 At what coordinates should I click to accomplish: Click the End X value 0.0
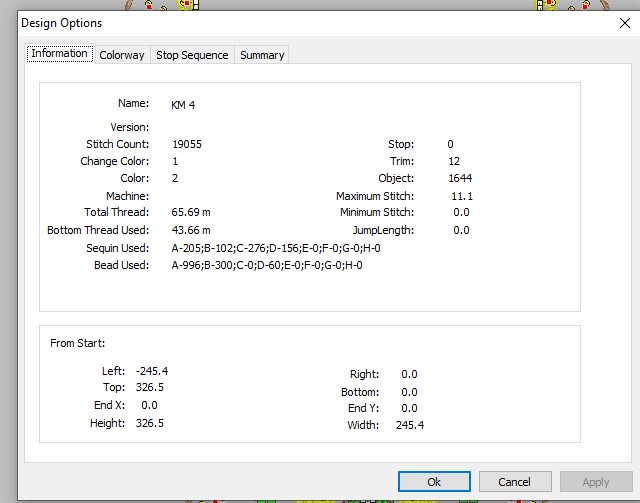point(149,405)
